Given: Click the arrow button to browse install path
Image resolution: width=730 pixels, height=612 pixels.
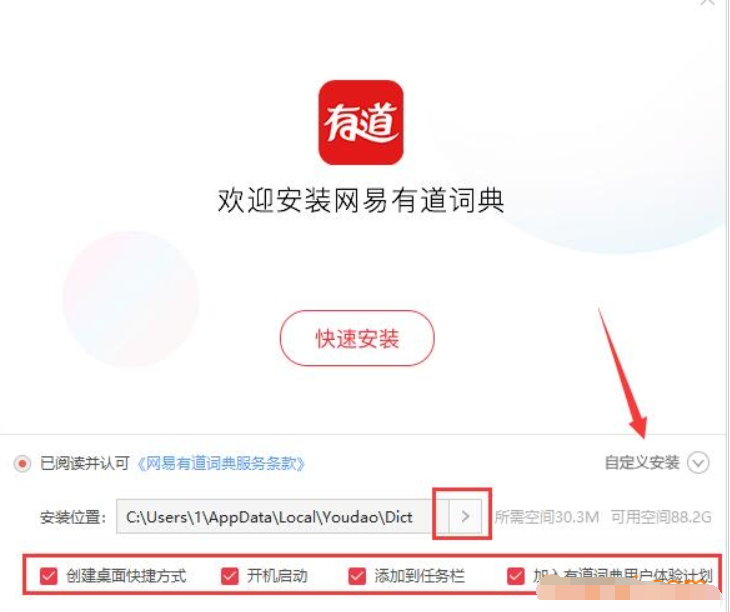Looking at the screenshot, I should (465, 516).
